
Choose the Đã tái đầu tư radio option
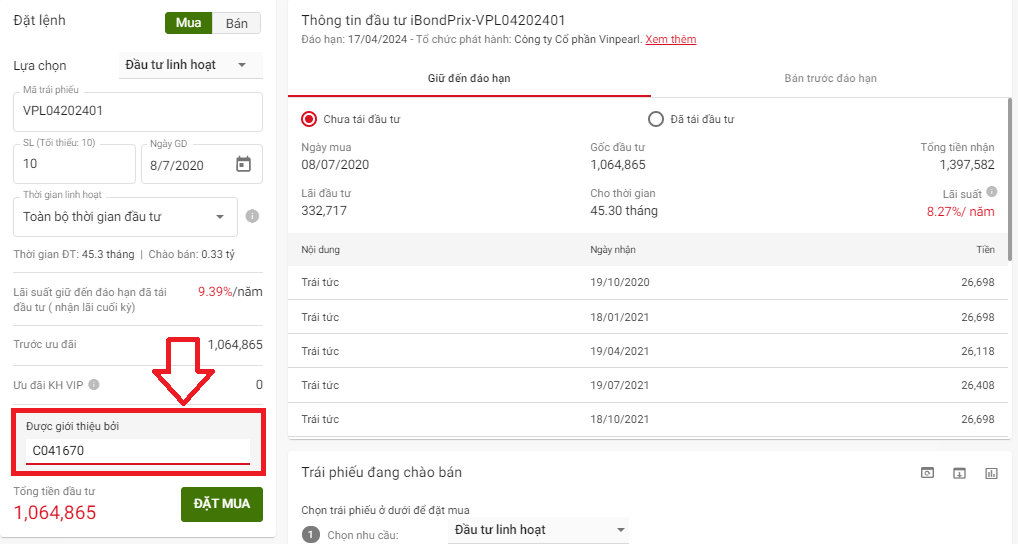(656, 119)
